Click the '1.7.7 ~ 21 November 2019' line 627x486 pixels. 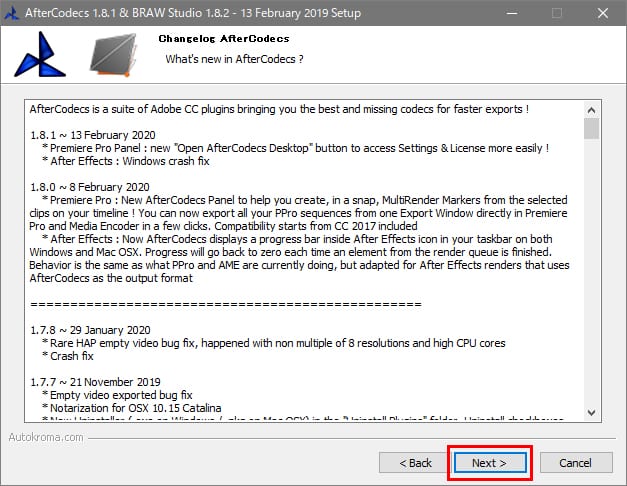96,382
